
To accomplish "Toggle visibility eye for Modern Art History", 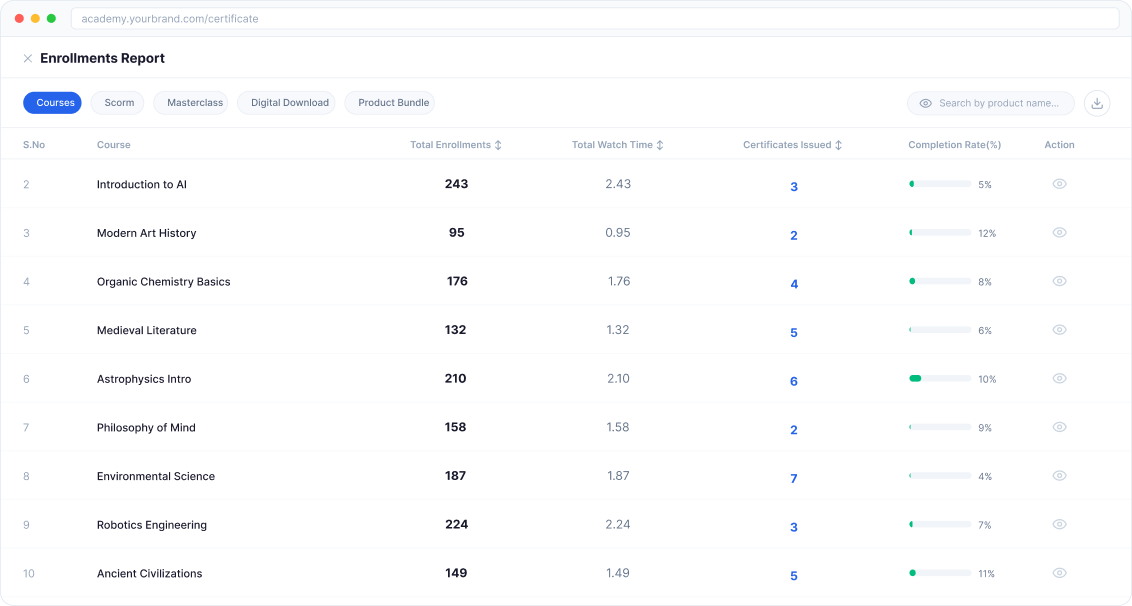I will pos(1059,232).
